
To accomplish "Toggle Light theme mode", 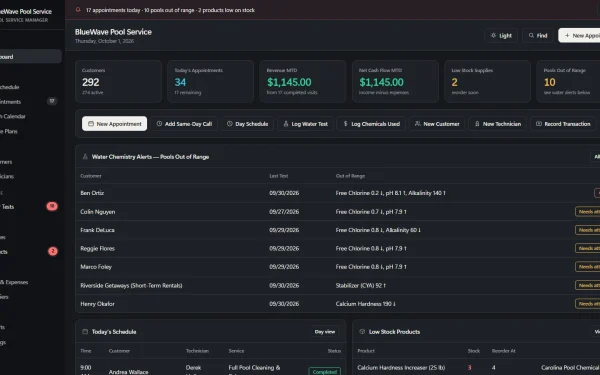I will pos(501,36).
